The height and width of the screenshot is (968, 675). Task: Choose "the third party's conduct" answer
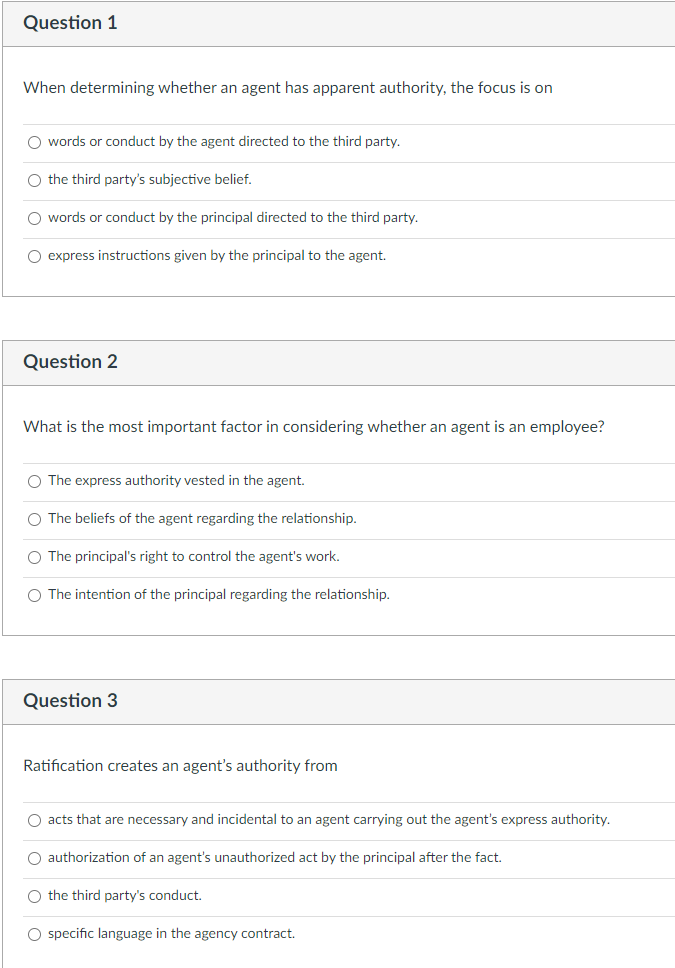(34, 895)
